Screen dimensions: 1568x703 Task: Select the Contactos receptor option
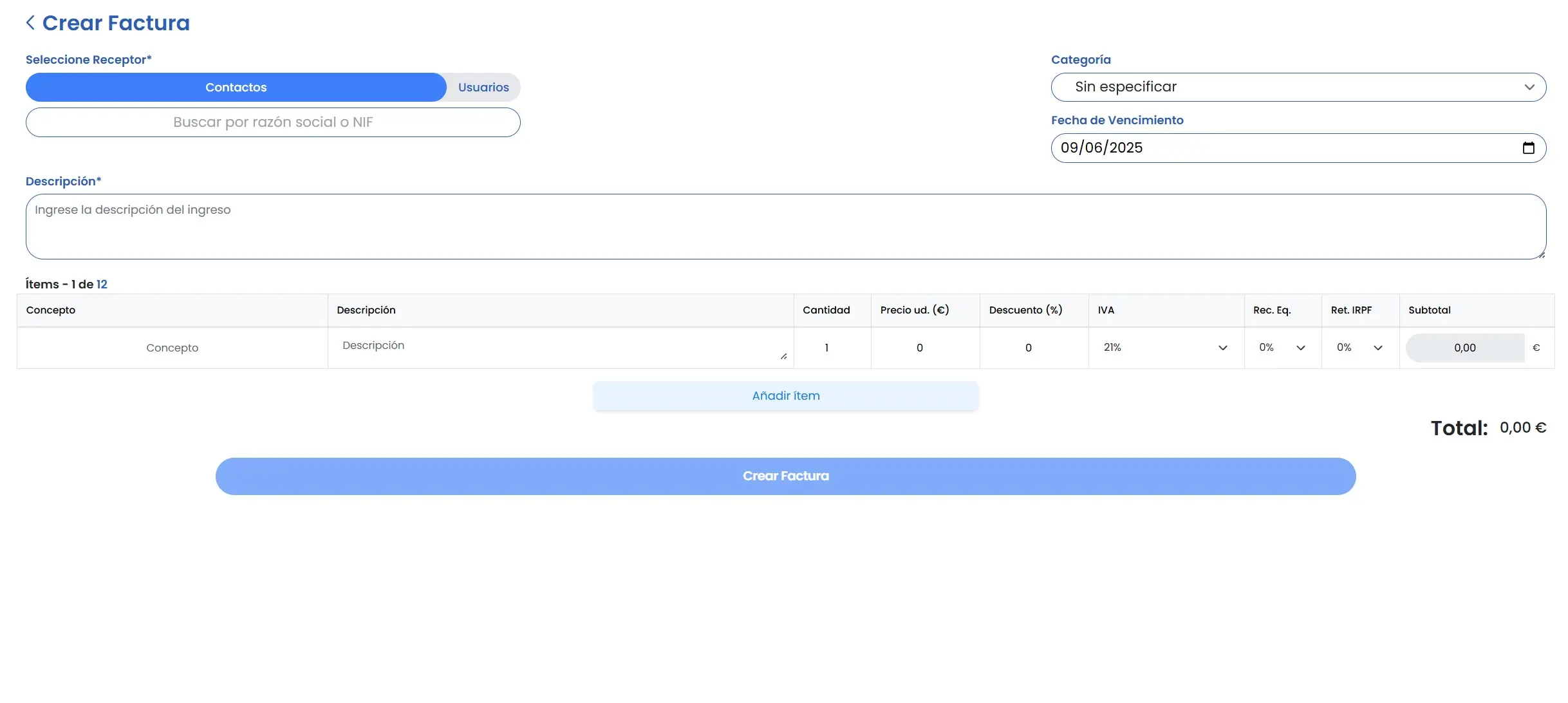236,87
